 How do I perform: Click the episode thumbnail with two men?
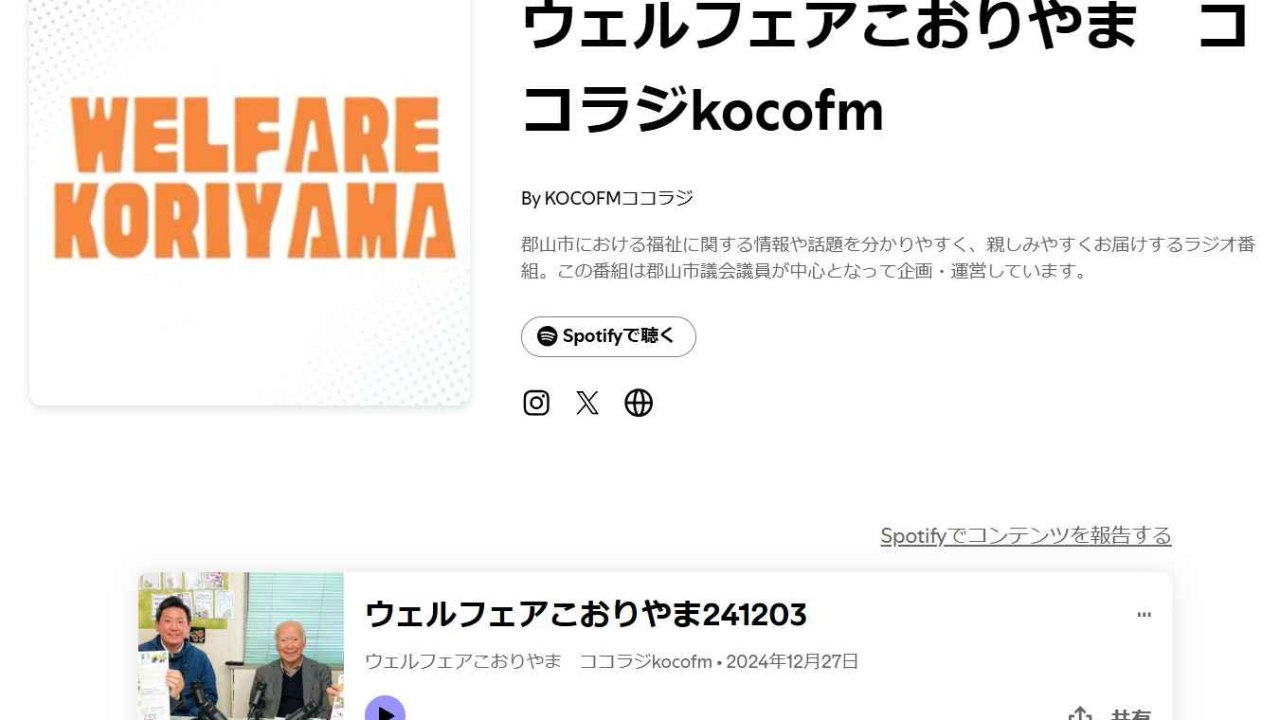pos(241,646)
